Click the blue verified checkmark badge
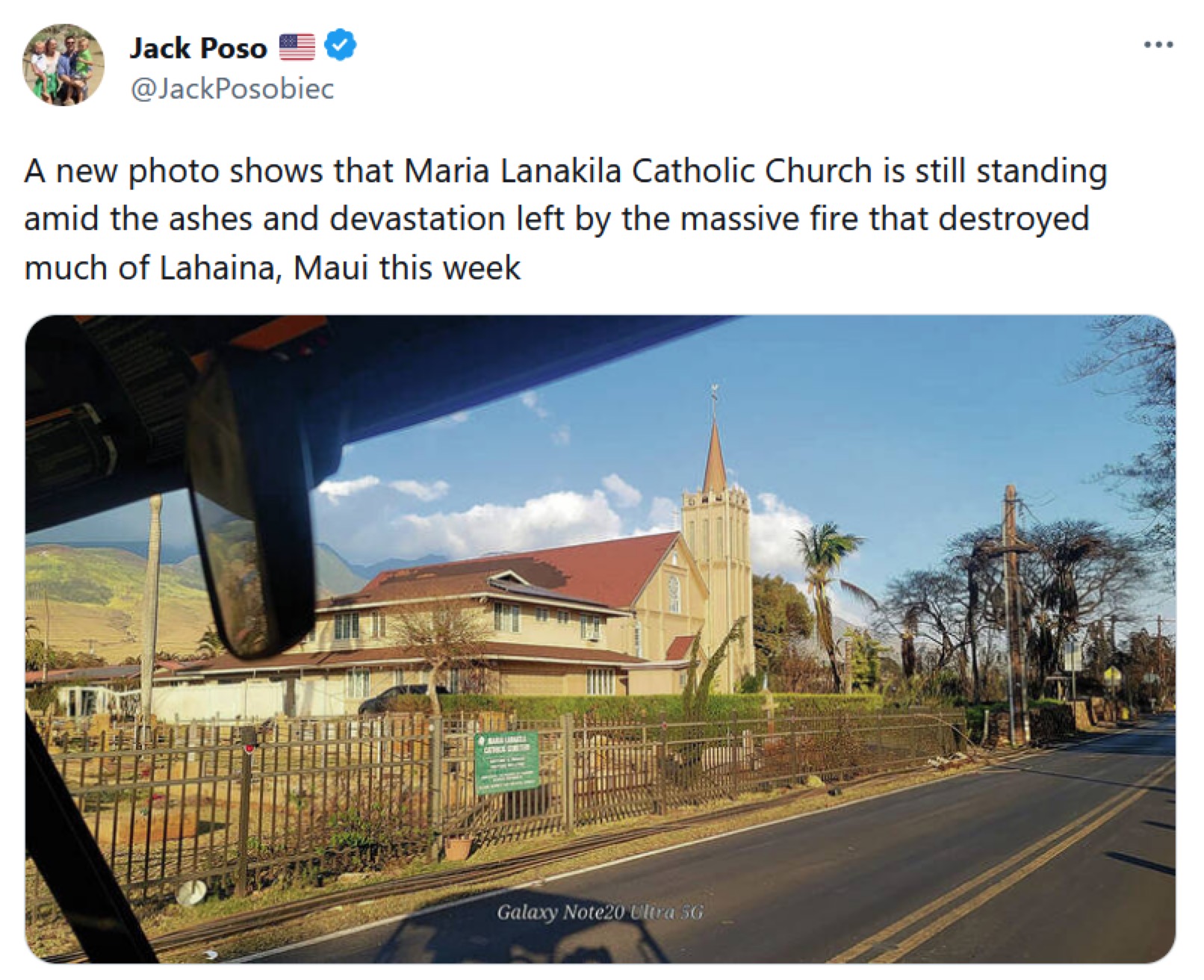 coord(340,46)
